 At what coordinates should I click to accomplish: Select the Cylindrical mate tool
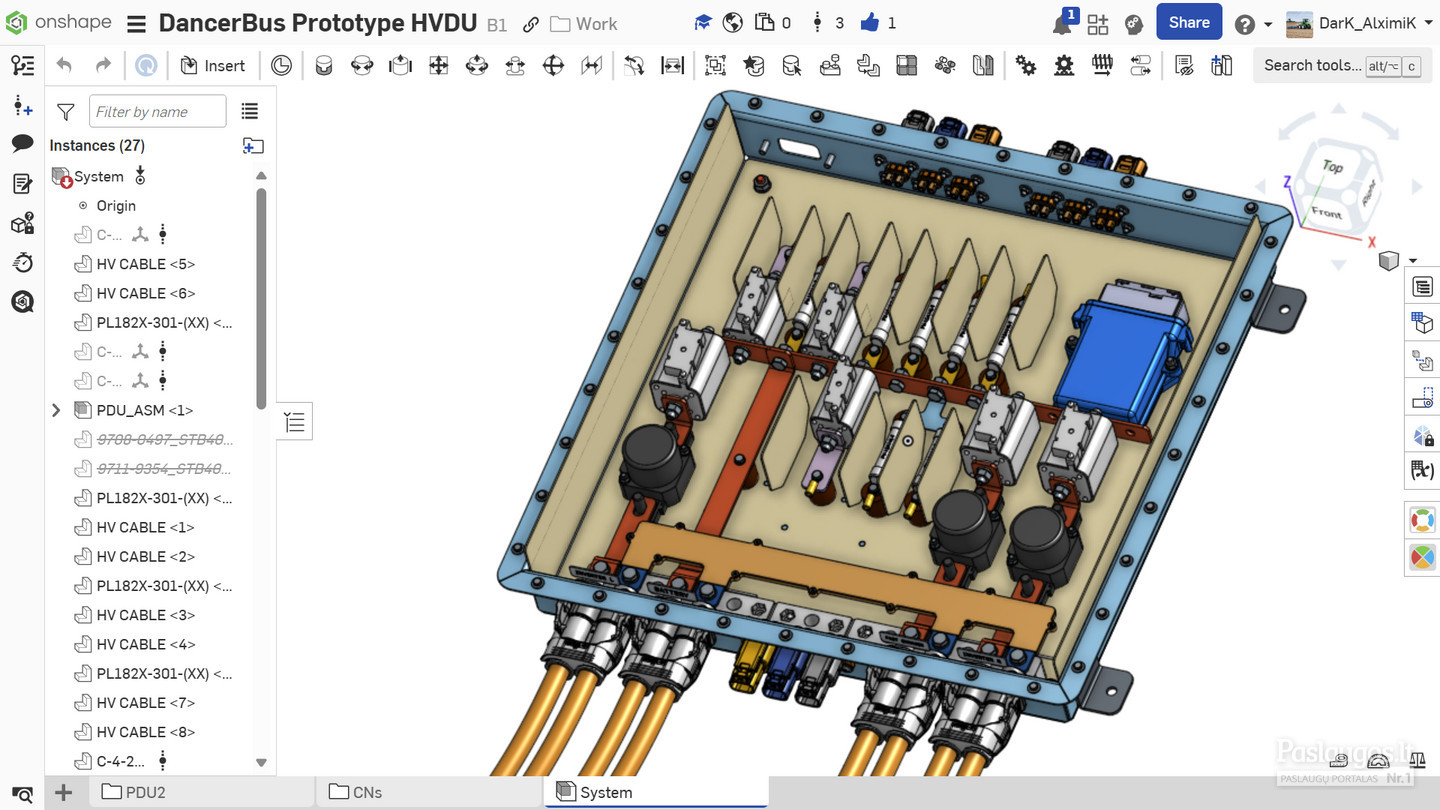click(x=476, y=66)
